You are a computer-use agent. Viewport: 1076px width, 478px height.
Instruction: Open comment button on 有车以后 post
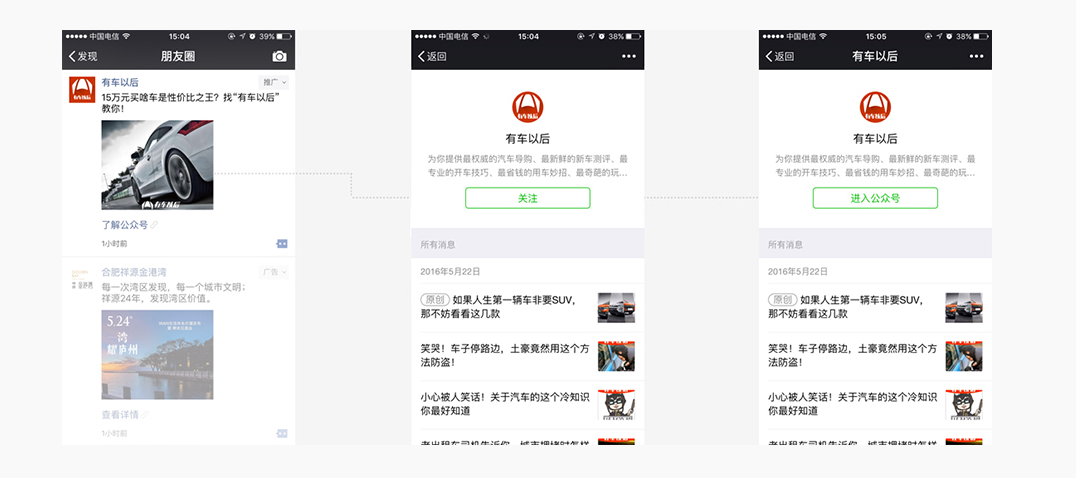click(281, 243)
